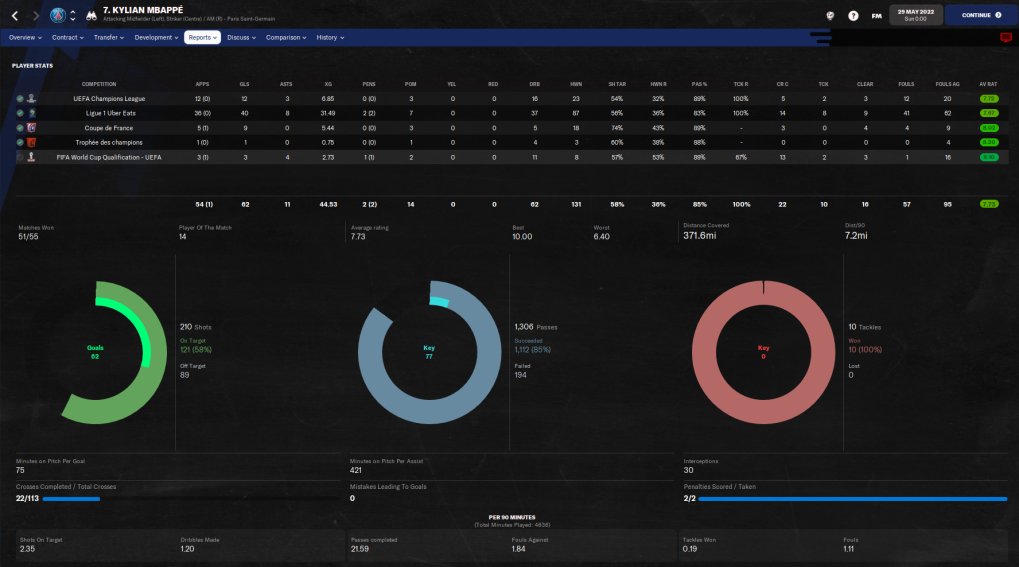Expand the Overview dropdown menu
The height and width of the screenshot is (567, 1019).
point(25,38)
